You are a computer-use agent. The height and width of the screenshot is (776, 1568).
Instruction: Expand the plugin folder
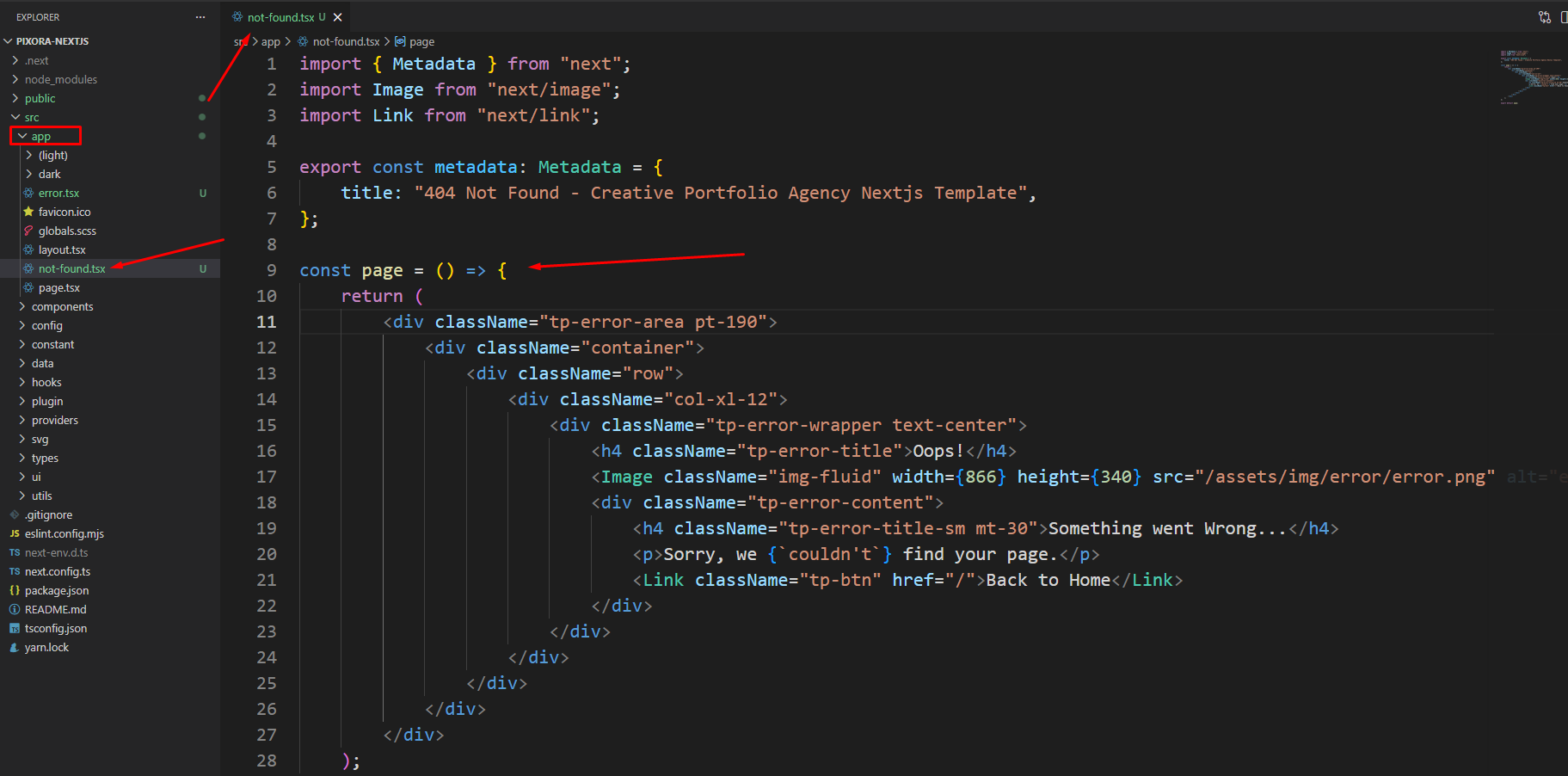coord(22,401)
